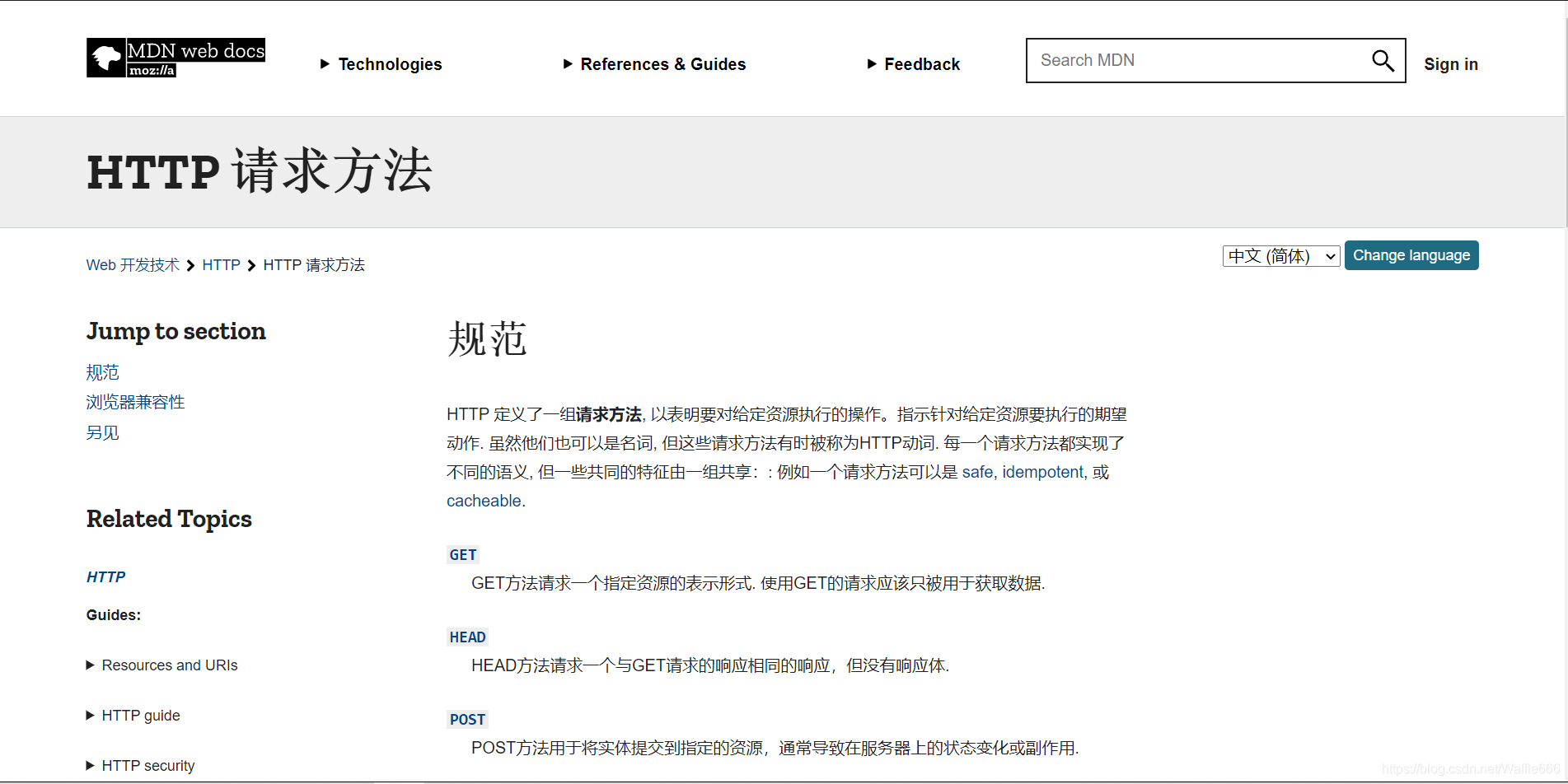Click the HTTP 请求方法 breadcrumb text

click(314, 265)
